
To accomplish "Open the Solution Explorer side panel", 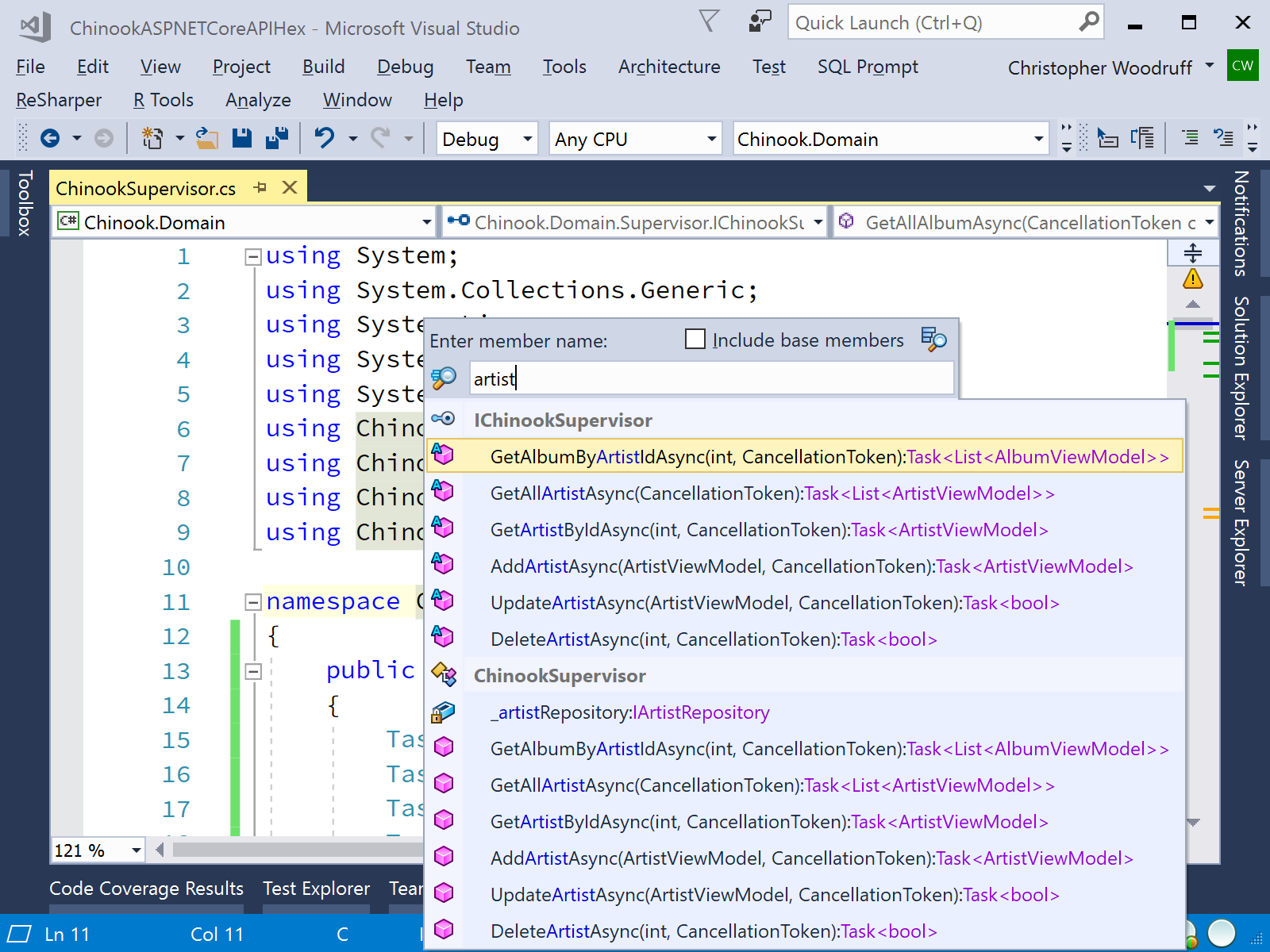I will 1241,367.
